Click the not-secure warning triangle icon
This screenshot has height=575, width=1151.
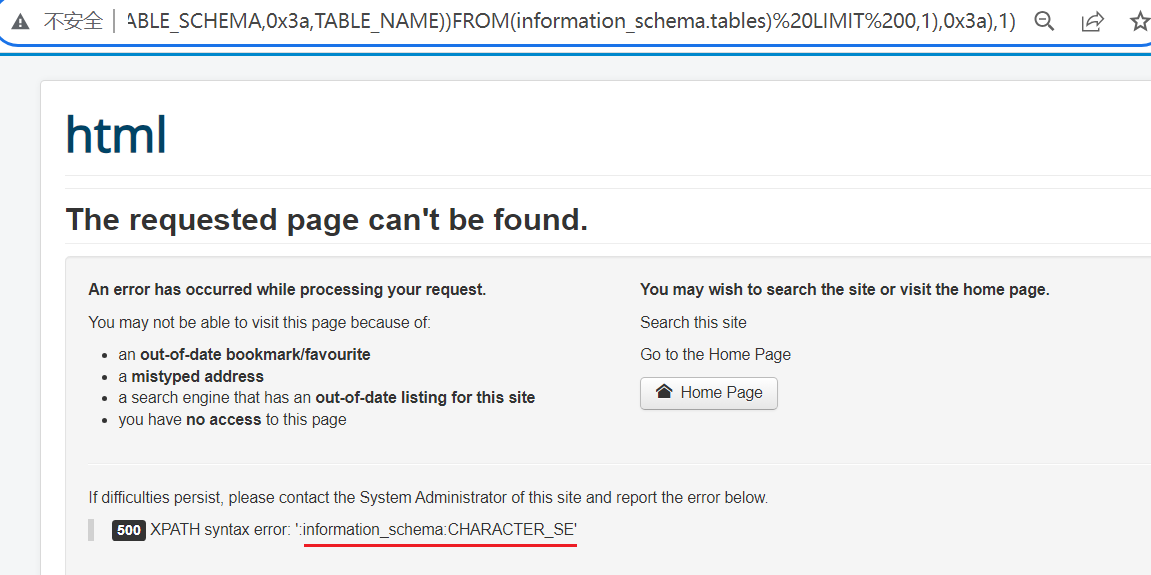(x=20, y=22)
